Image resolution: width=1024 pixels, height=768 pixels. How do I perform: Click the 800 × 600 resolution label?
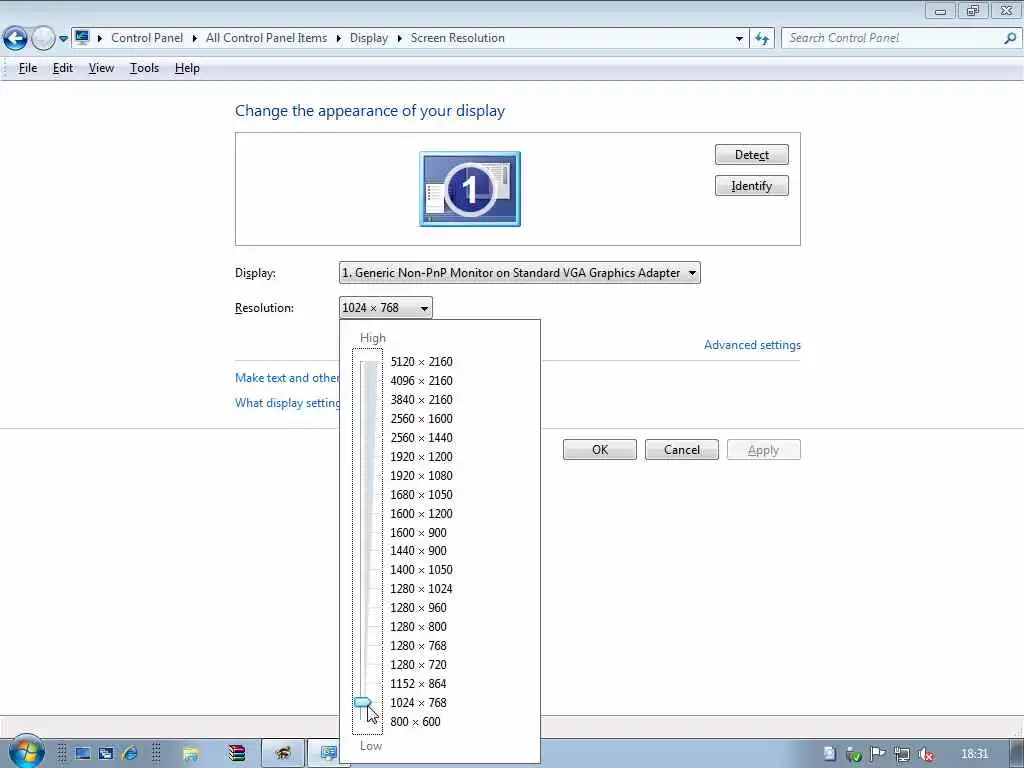tap(415, 722)
